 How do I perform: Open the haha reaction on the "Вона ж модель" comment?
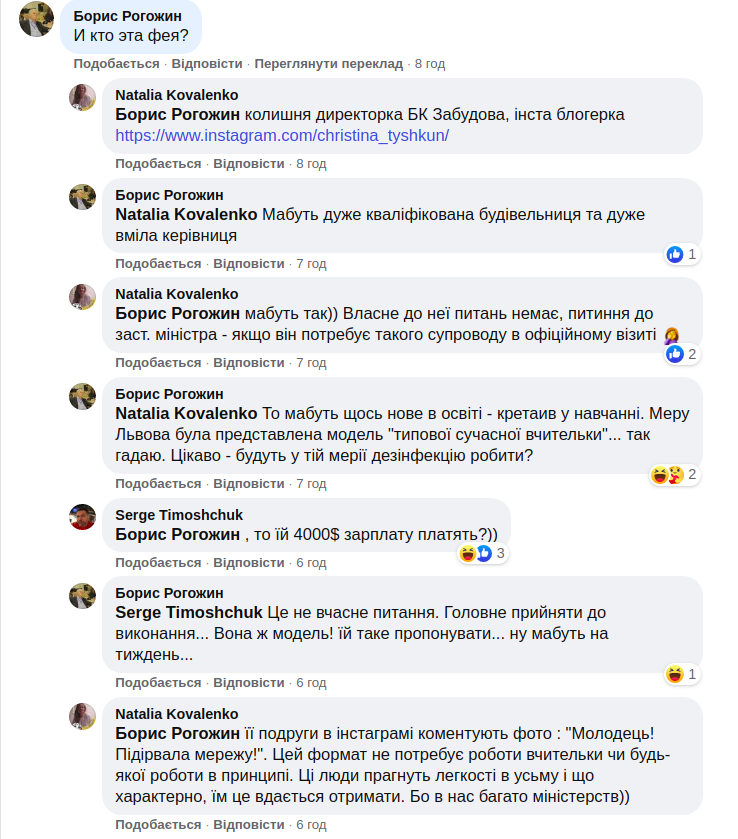pyautogui.click(x=681, y=674)
